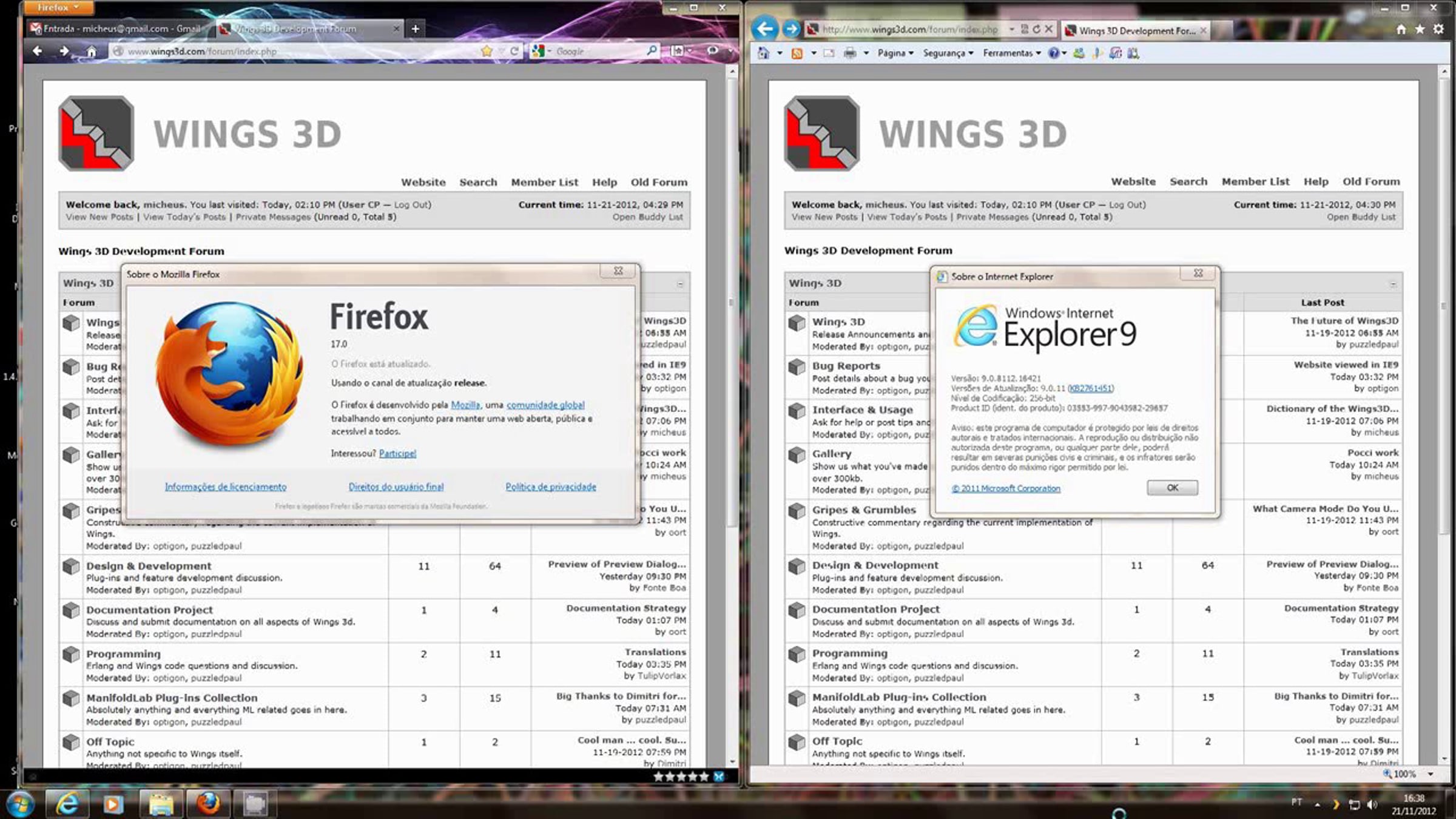Click the Internet Explorer back button
Image resolution: width=1456 pixels, height=819 pixels.
tap(765, 29)
